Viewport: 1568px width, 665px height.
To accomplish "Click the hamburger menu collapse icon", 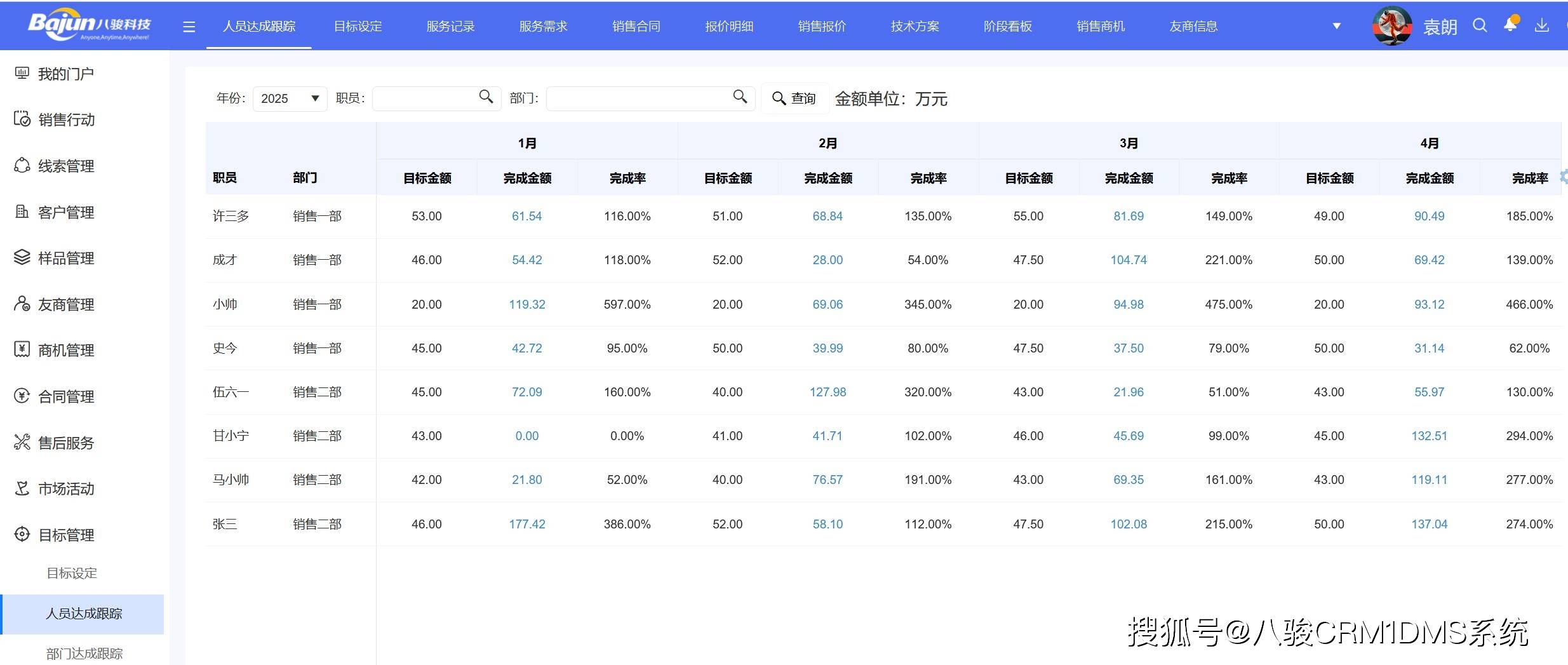I will 189,27.
